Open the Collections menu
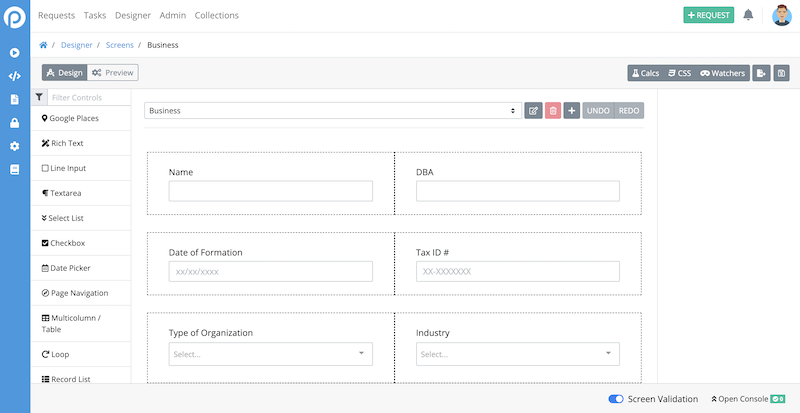This screenshot has height=413, width=800. (x=216, y=16)
